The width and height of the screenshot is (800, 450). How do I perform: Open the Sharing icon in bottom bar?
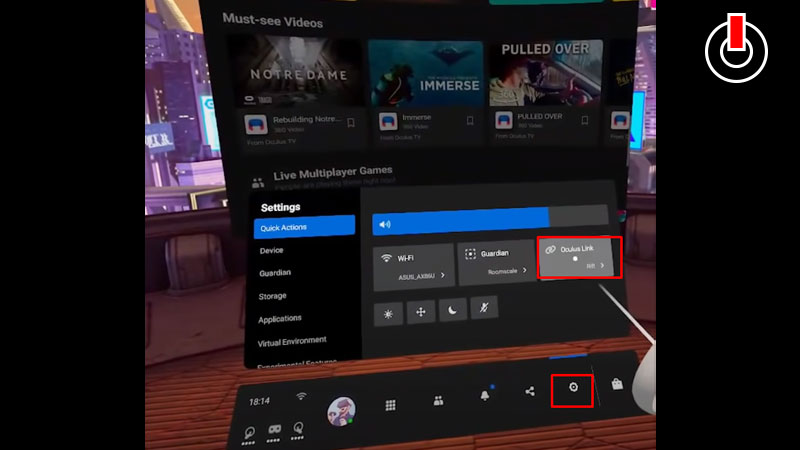(x=530, y=391)
